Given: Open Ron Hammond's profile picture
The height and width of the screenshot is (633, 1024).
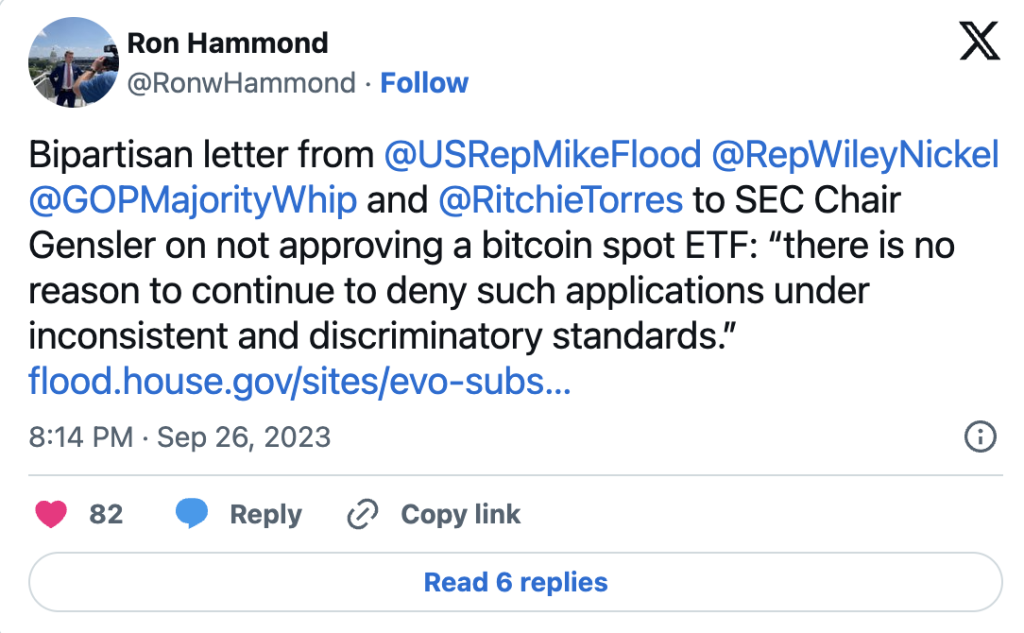Looking at the screenshot, I should pos(68,62).
